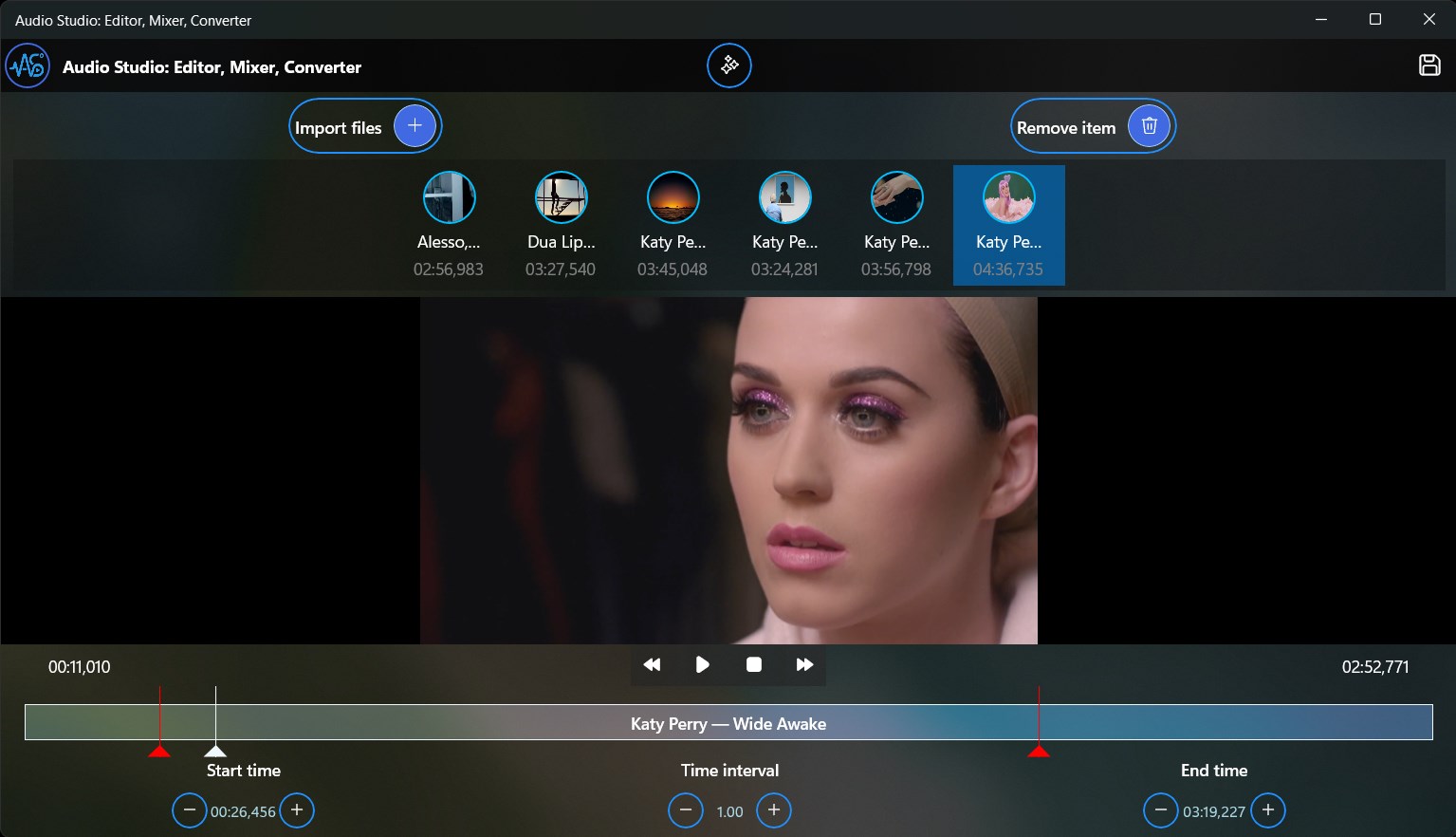Select the Alesso track thumbnail
Viewport: 1456px width, 837px height.
pos(449,196)
